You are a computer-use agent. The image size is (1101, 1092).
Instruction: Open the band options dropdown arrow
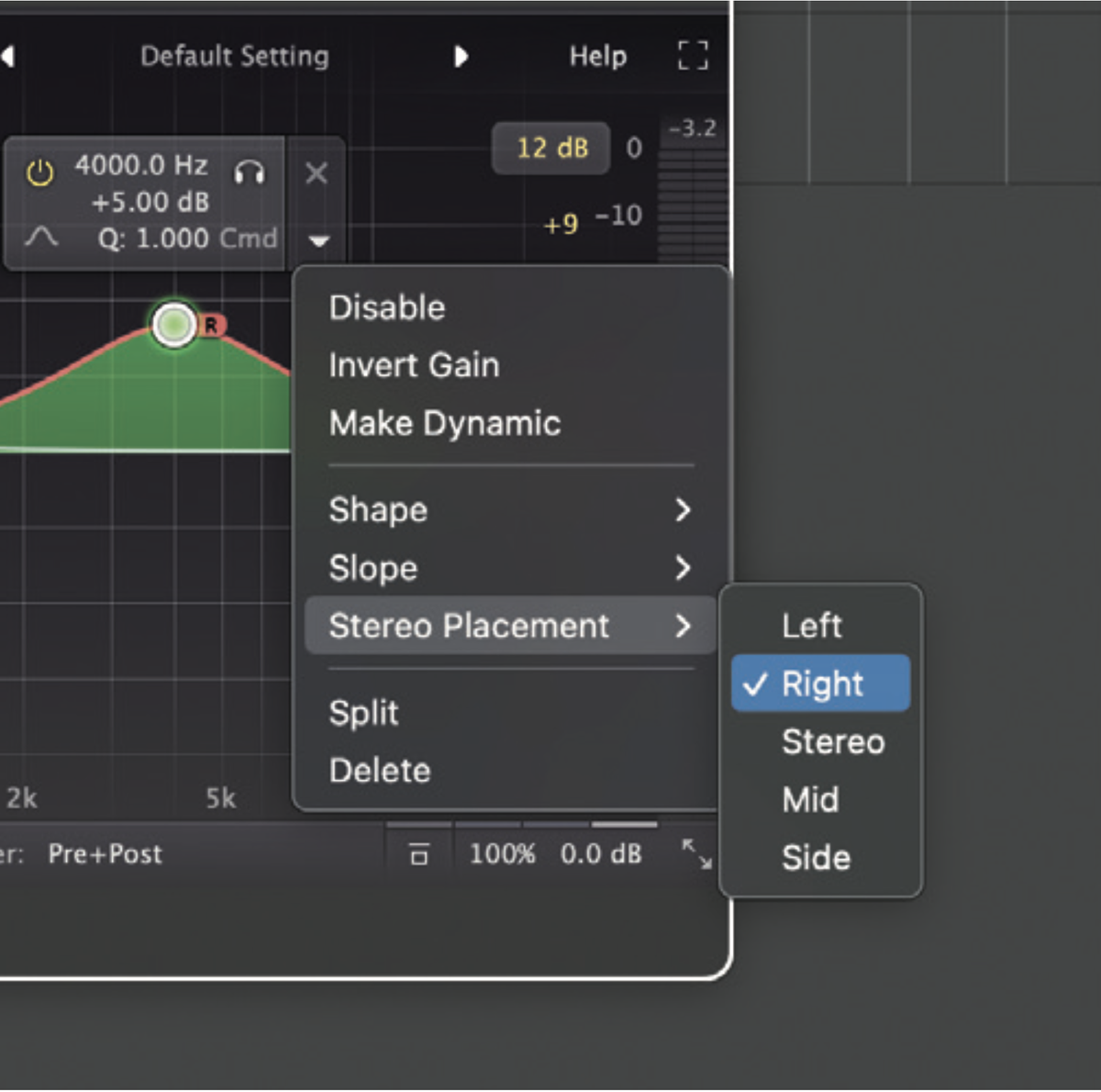(318, 240)
